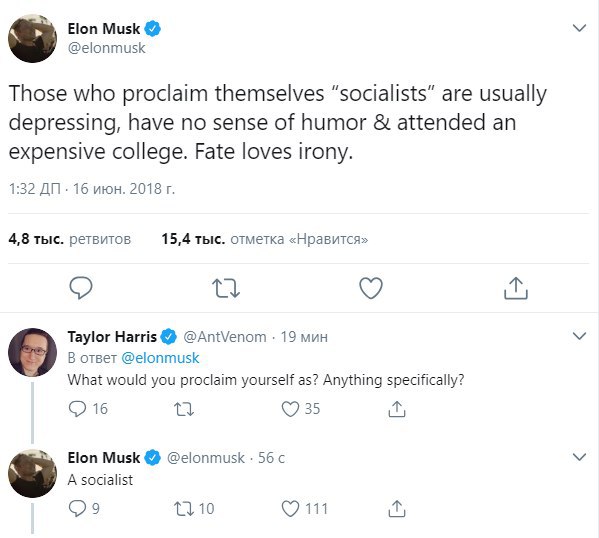
Task: Like the "A socialist" reply with 111 likes
Action: pos(304,509)
